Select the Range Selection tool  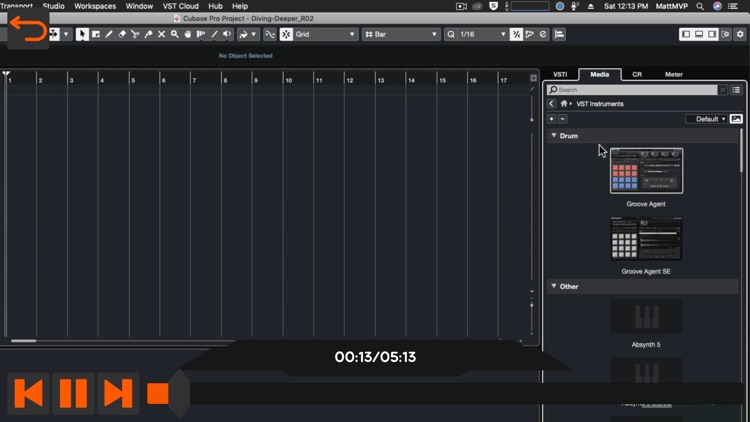(96, 34)
